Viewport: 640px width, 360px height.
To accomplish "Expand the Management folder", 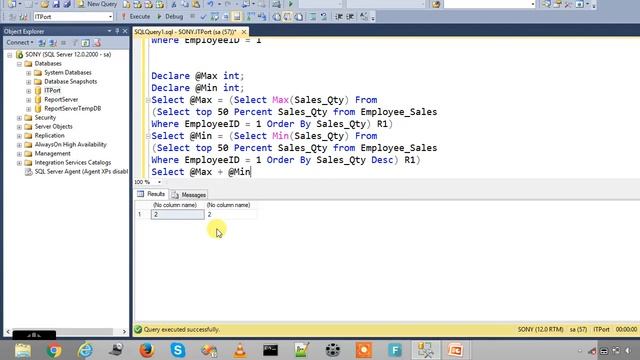I will click(19, 153).
